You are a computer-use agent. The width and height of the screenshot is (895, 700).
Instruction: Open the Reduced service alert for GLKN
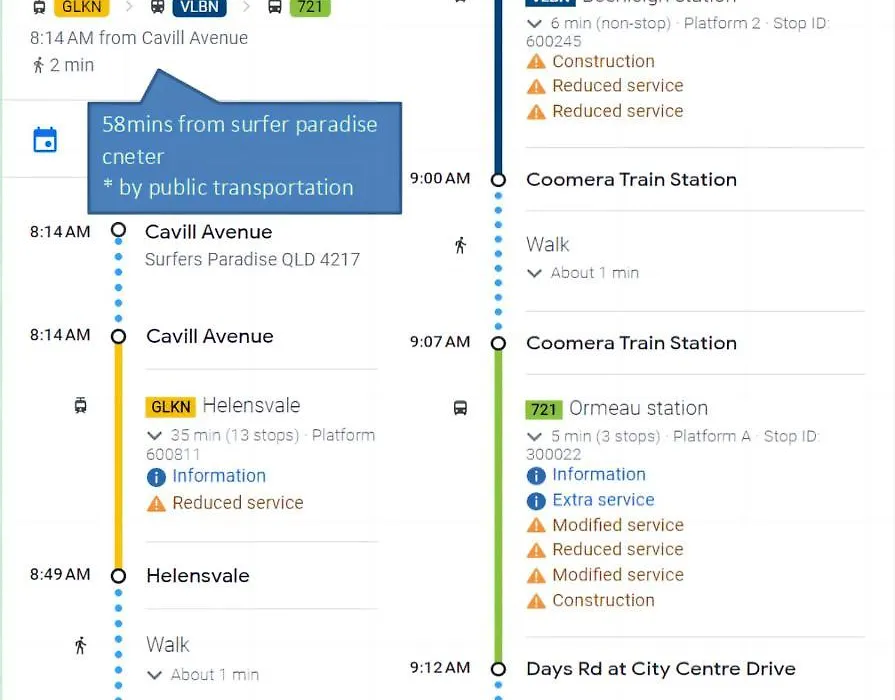(x=237, y=502)
